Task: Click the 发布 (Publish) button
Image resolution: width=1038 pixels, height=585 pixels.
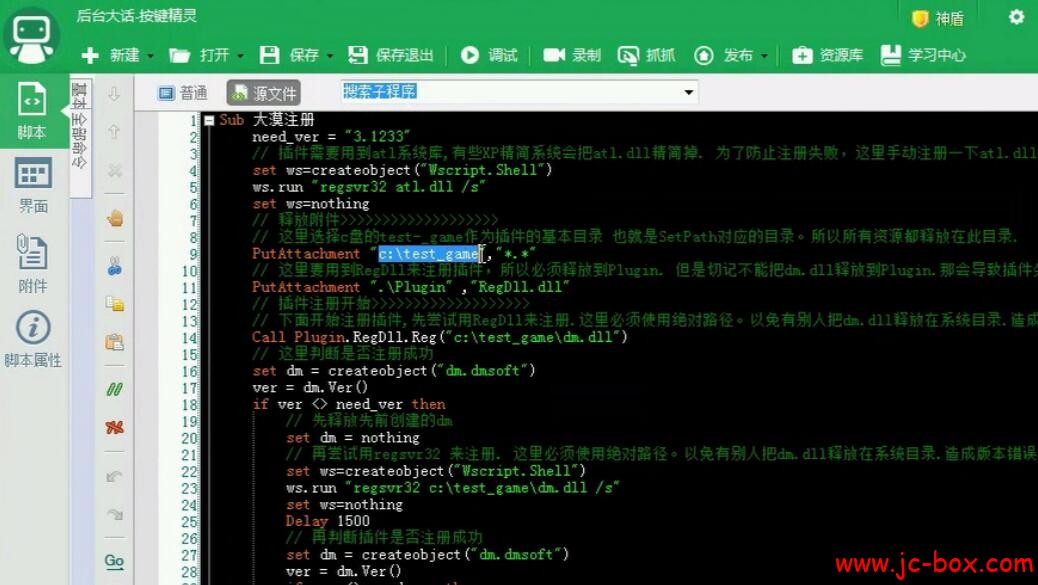Action: tap(724, 55)
